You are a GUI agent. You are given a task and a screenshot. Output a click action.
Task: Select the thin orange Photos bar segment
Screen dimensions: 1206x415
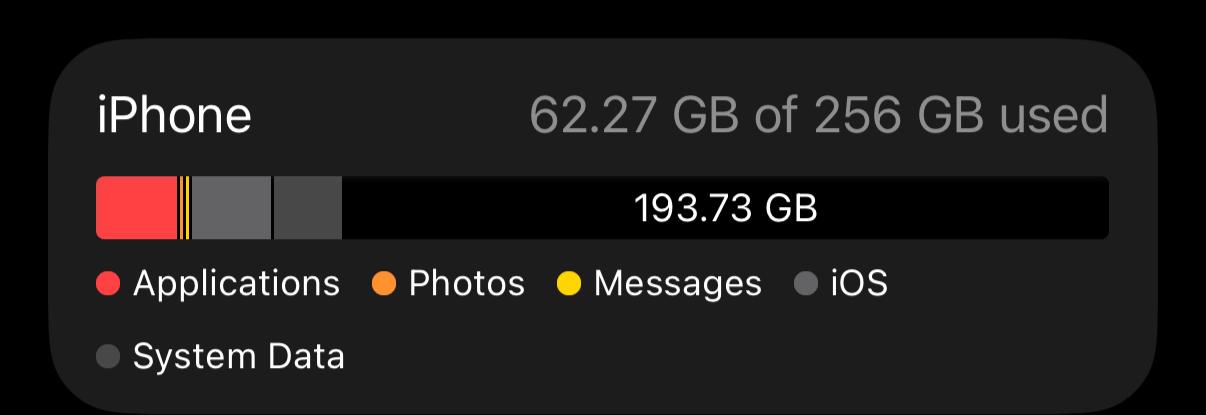coord(181,208)
